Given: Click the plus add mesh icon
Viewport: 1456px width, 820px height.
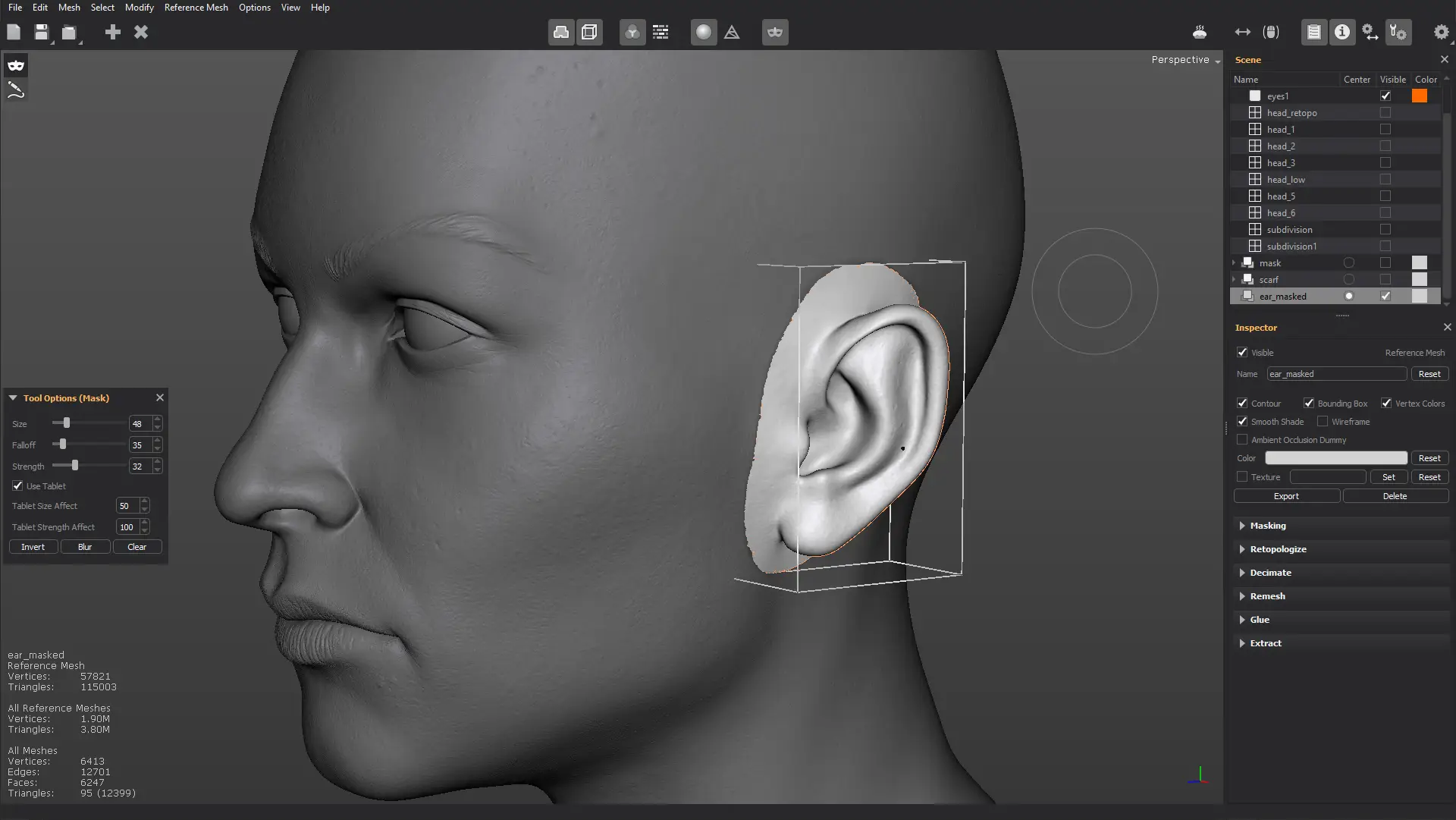Looking at the screenshot, I should (x=113, y=33).
